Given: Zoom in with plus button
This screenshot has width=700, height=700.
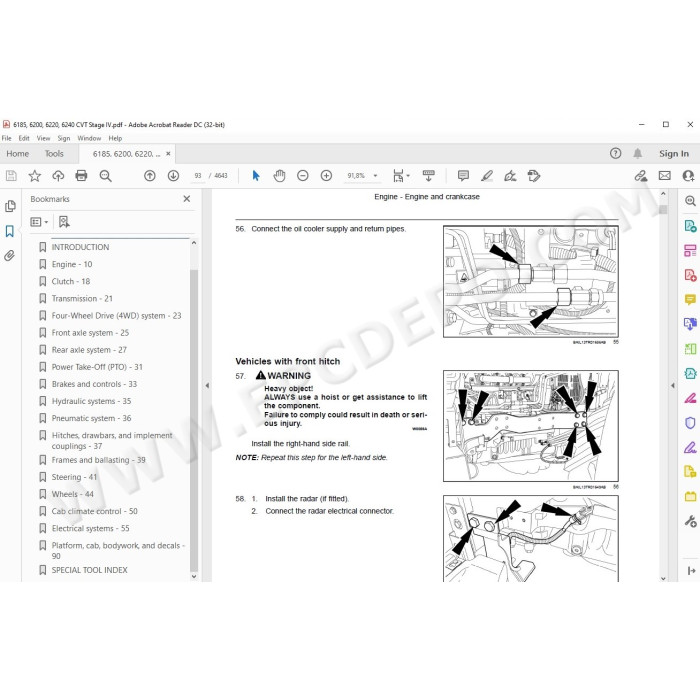Looking at the screenshot, I should click(326, 176).
